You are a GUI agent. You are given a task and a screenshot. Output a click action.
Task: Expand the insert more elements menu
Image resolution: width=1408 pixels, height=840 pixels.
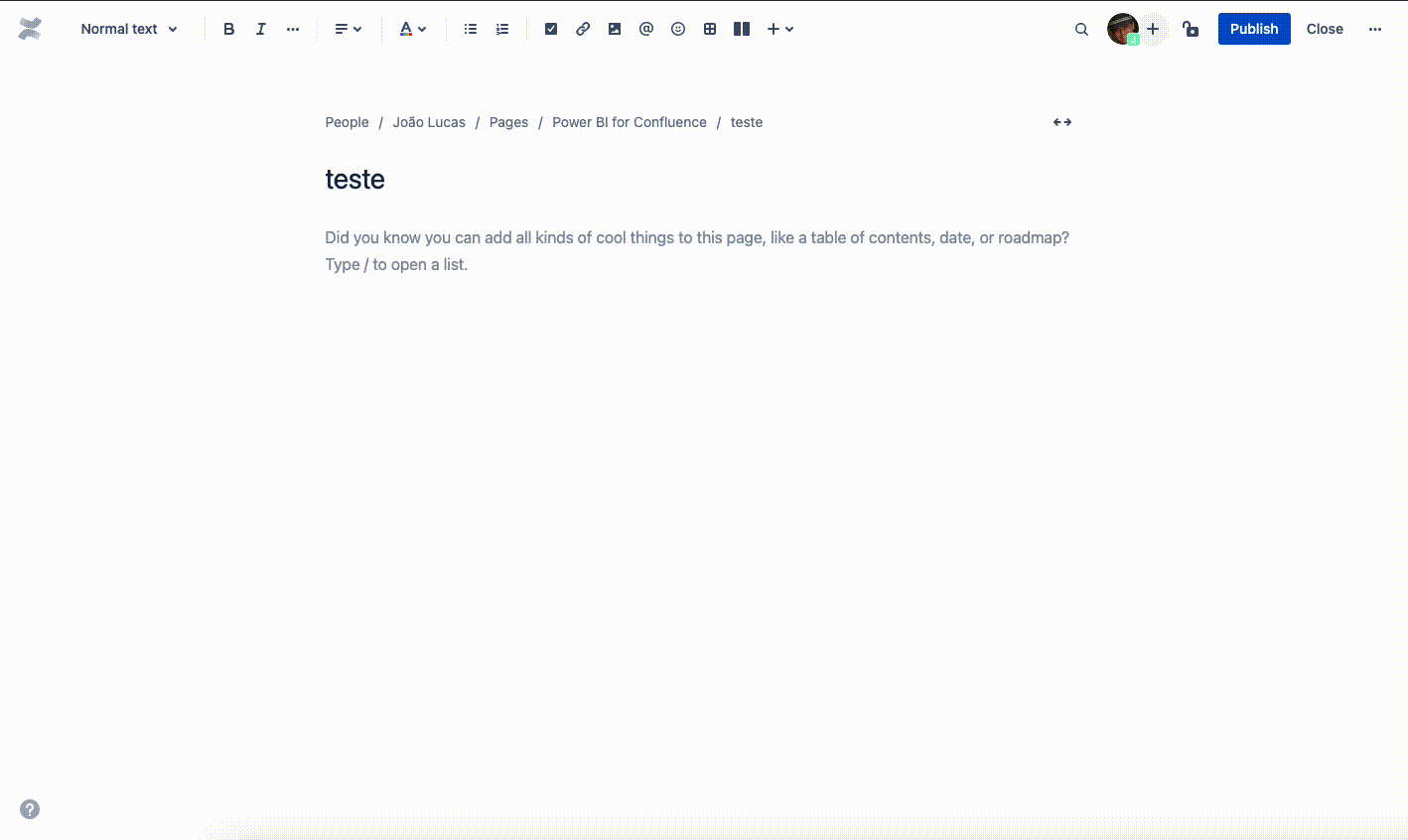779,29
